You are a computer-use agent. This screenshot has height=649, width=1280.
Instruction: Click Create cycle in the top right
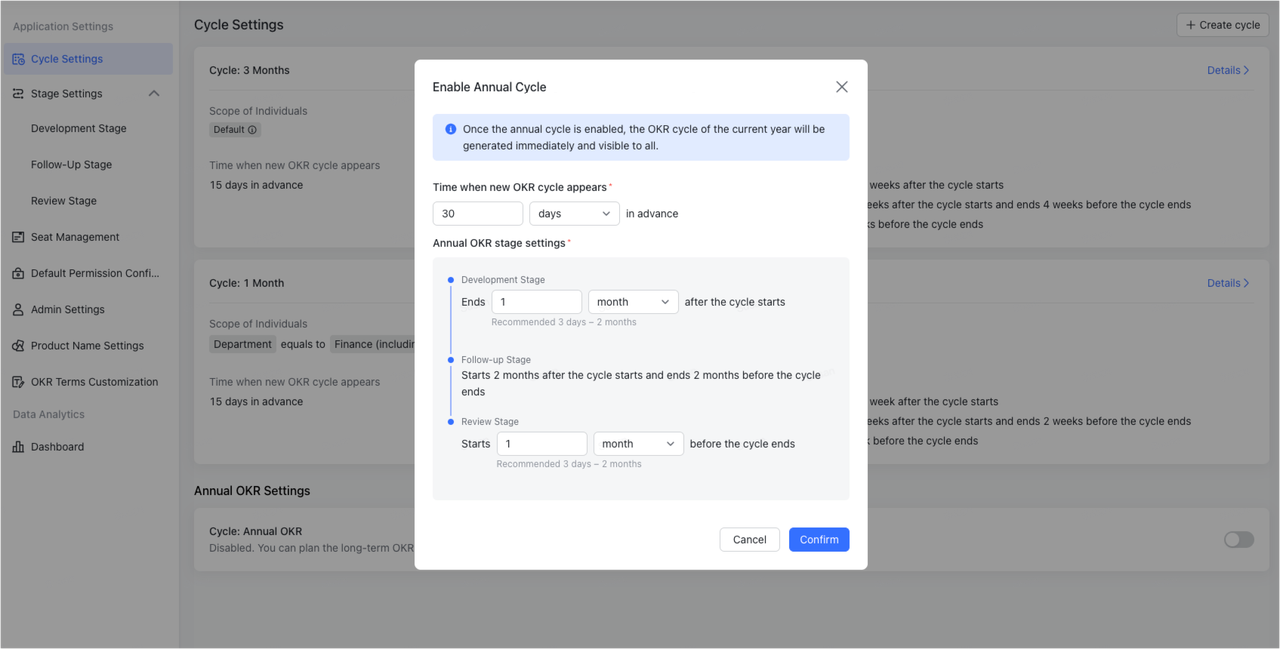pyautogui.click(x=1222, y=24)
